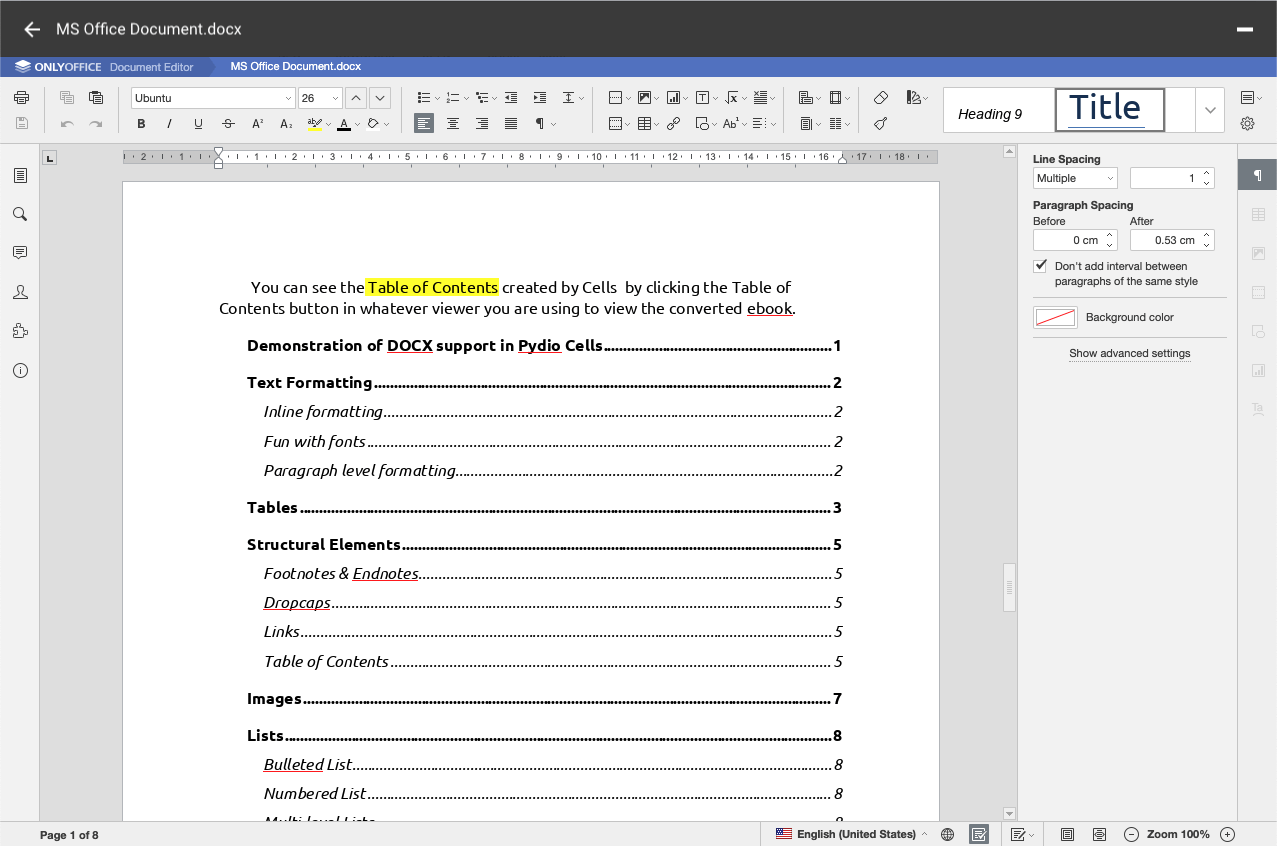This screenshot has height=846, width=1277.
Task: Expand the styles gallery
Action: 1210,110
